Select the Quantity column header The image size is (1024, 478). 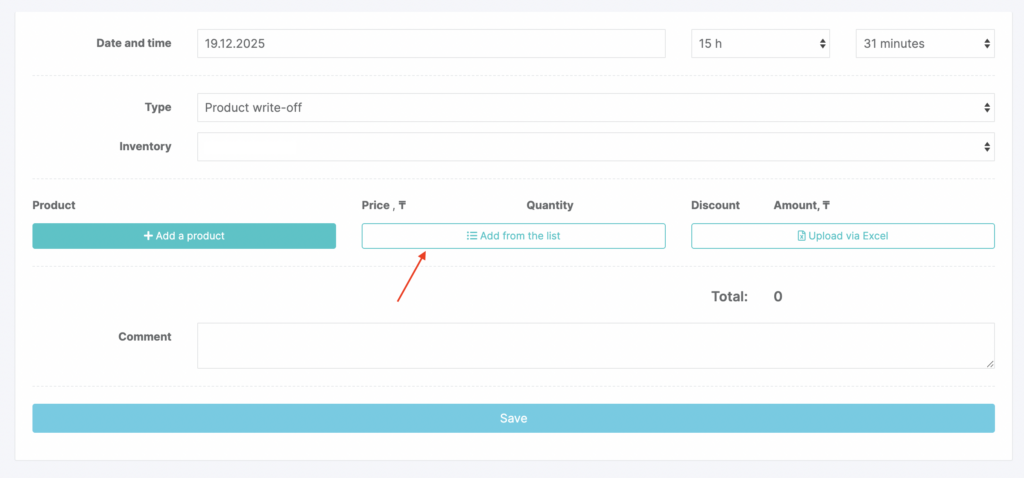click(x=550, y=205)
